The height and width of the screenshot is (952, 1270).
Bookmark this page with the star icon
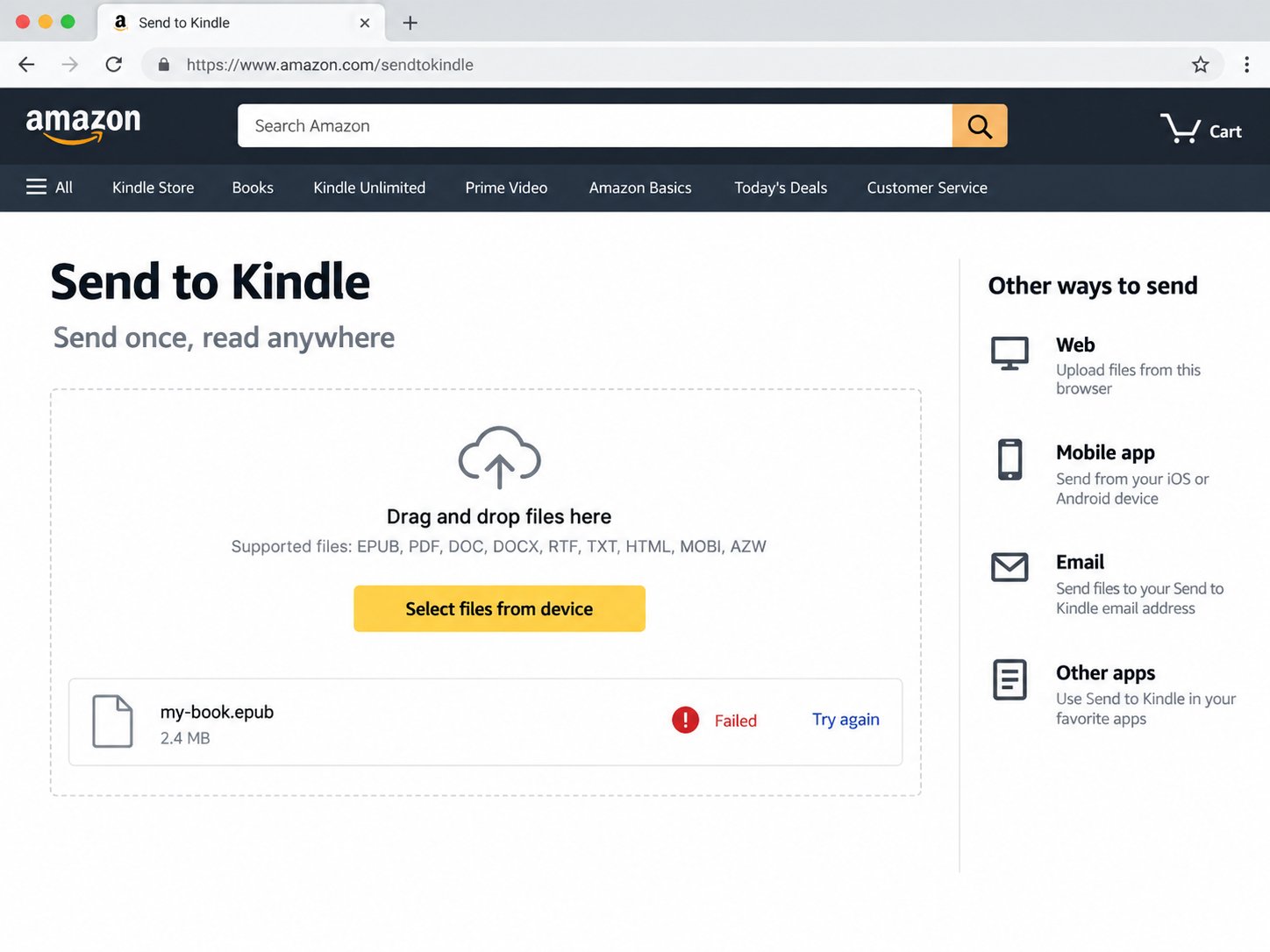point(1201,64)
